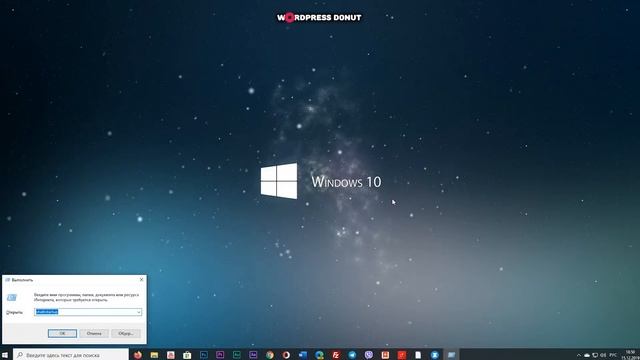Click the taskbar search box
Viewport: 640px width, 360px height.
tap(71, 355)
